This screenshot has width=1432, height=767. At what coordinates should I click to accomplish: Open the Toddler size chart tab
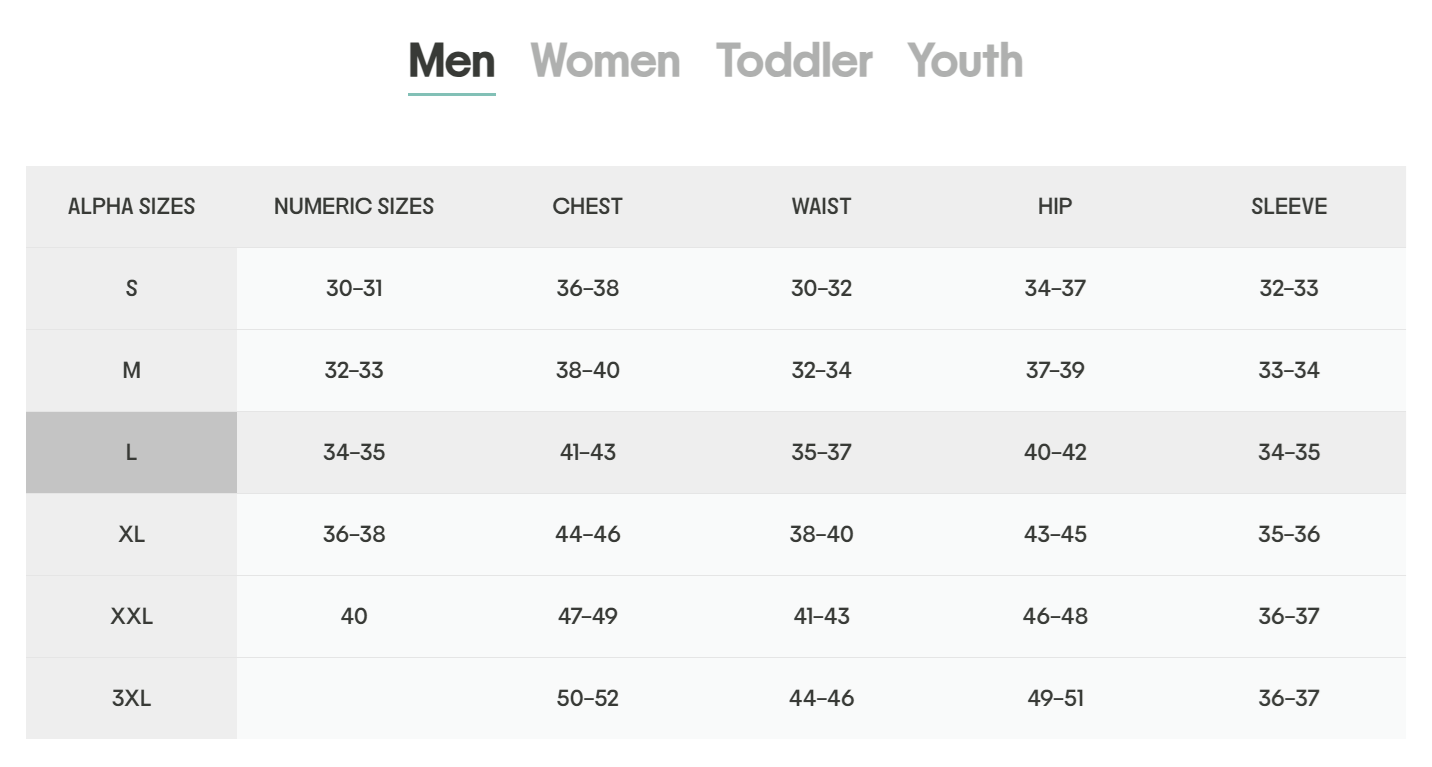coord(794,60)
